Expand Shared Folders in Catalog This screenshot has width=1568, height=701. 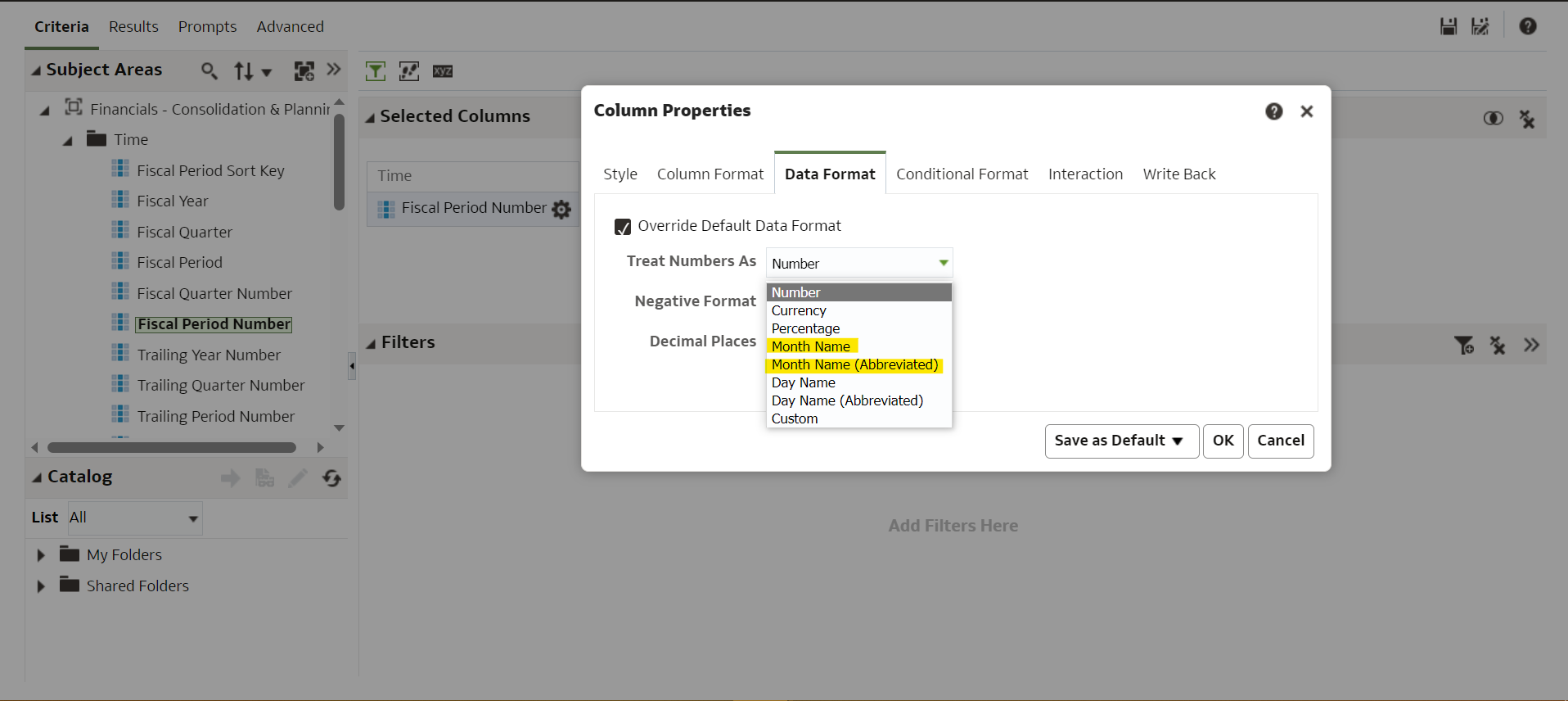click(x=41, y=586)
